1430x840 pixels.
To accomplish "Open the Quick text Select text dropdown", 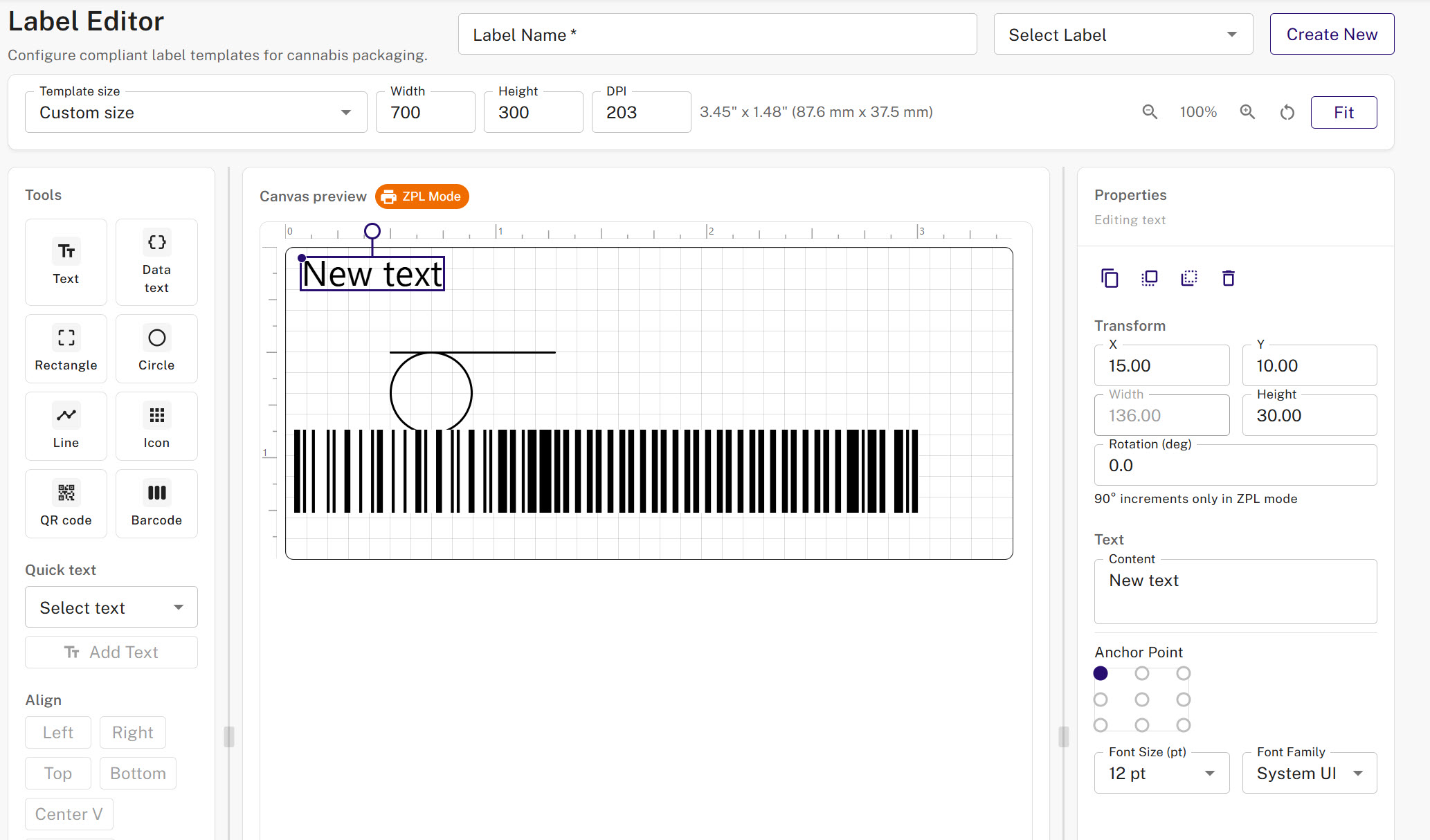I will coord(111,608).
